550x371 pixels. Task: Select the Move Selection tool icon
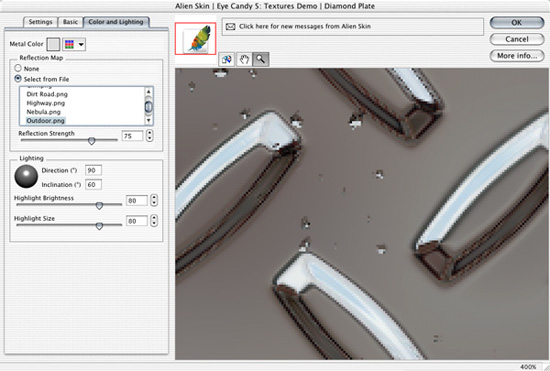tap(227, 59)
